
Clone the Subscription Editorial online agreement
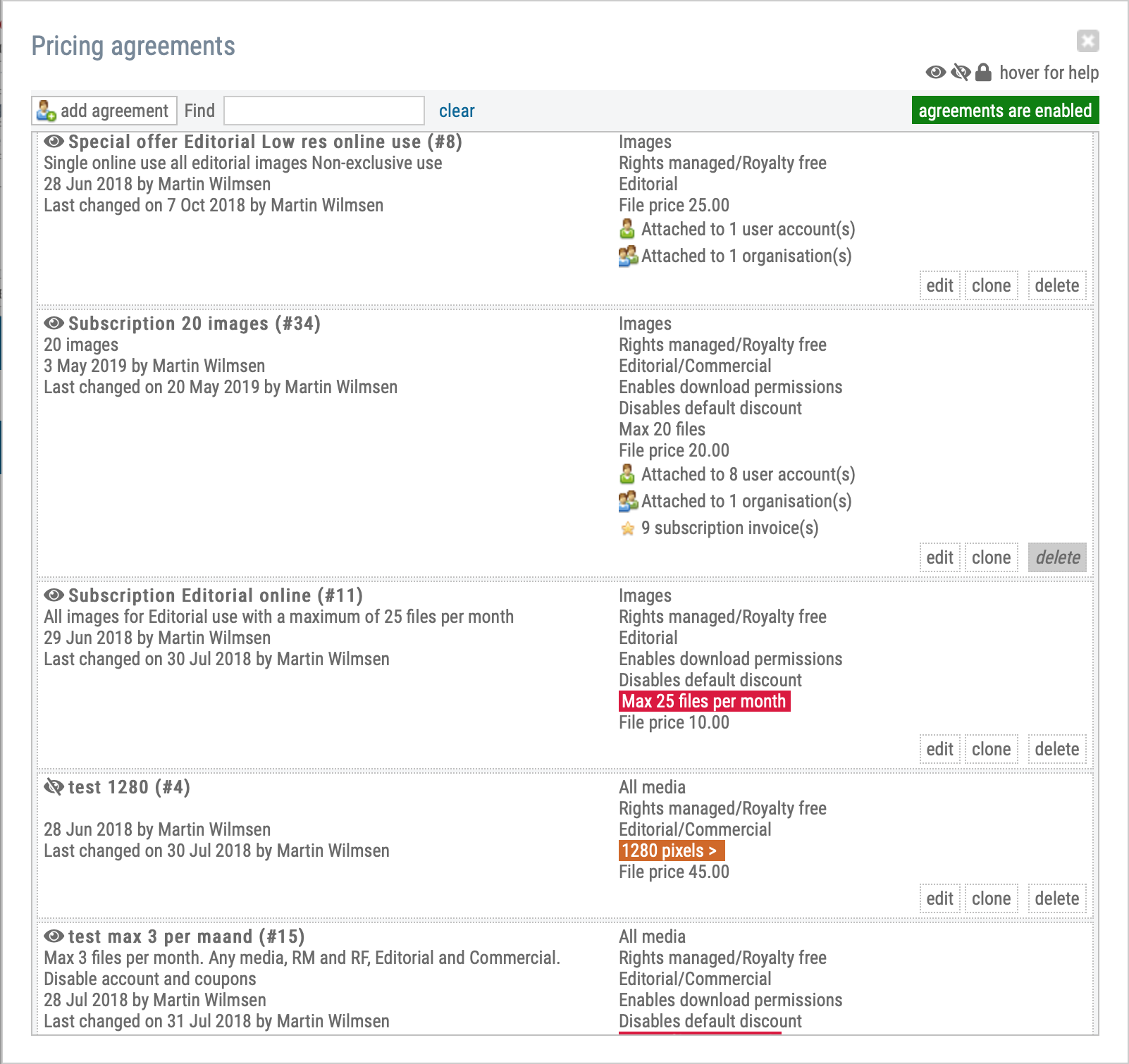click(x=991, y=749)
